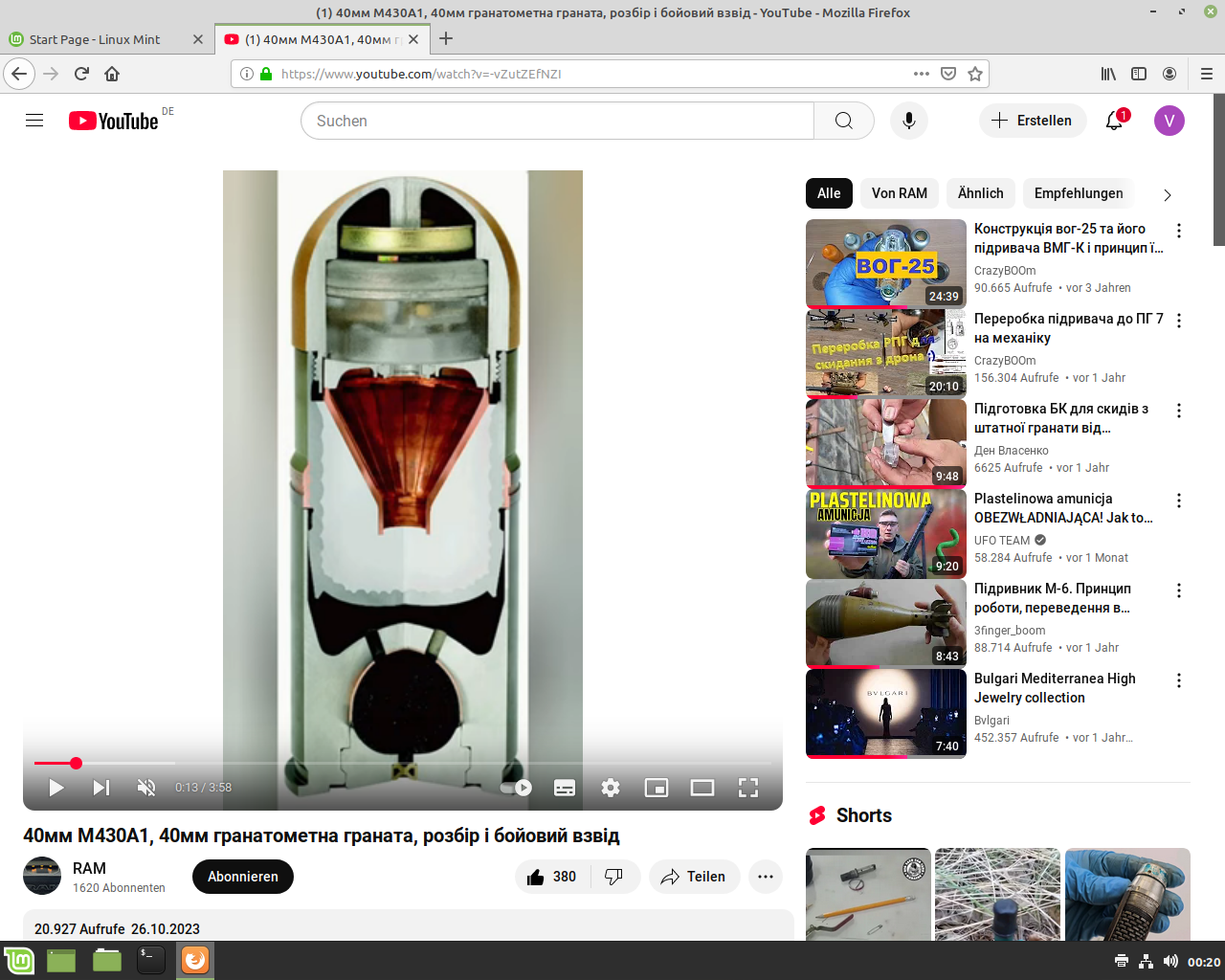Switch to miniplayer mode

click(657, 788)
